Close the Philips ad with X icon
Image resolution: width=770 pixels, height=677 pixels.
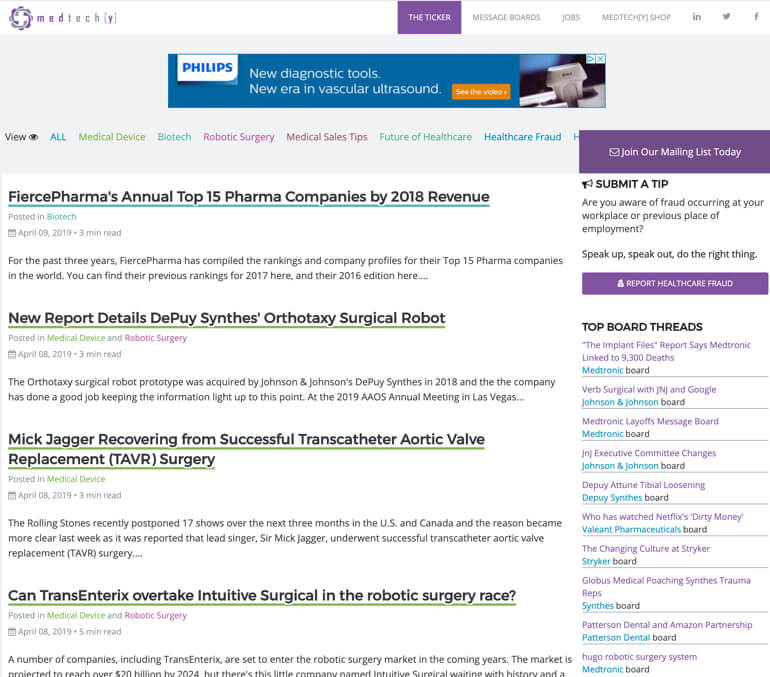click(x=600, y=59)
